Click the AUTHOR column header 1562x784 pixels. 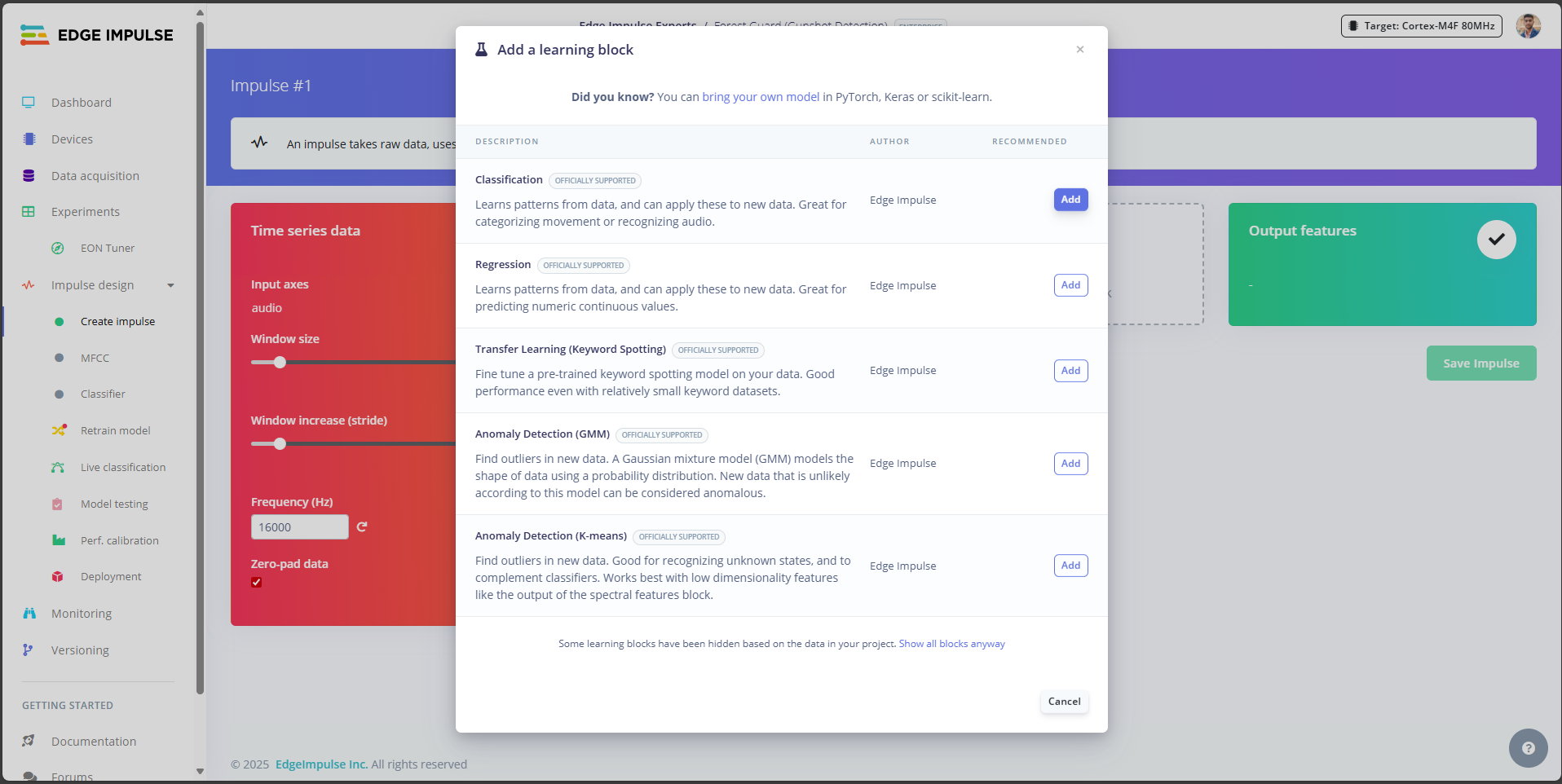[889, 142]
